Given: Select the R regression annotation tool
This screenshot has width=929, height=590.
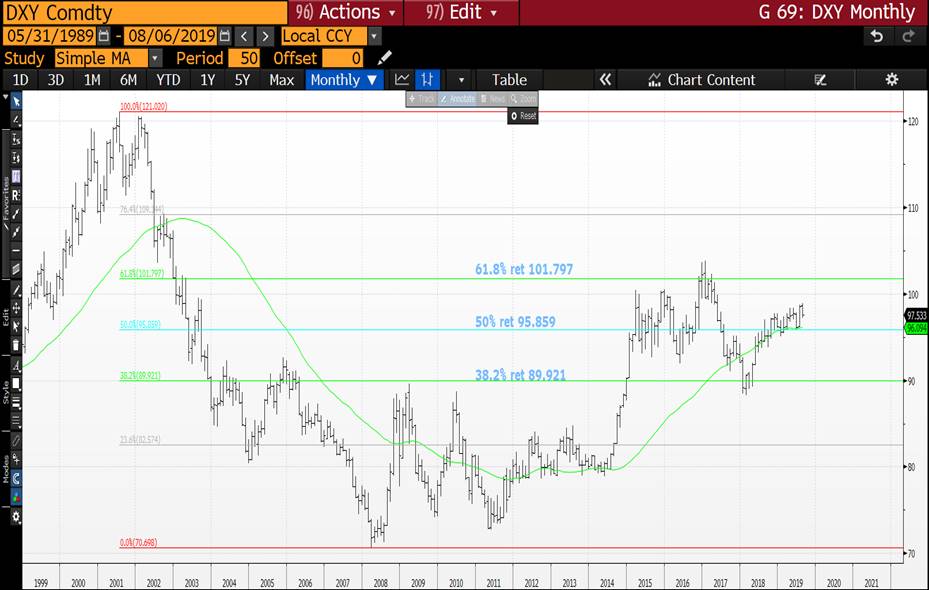Looking at the screenshot, I should [16, 195].
